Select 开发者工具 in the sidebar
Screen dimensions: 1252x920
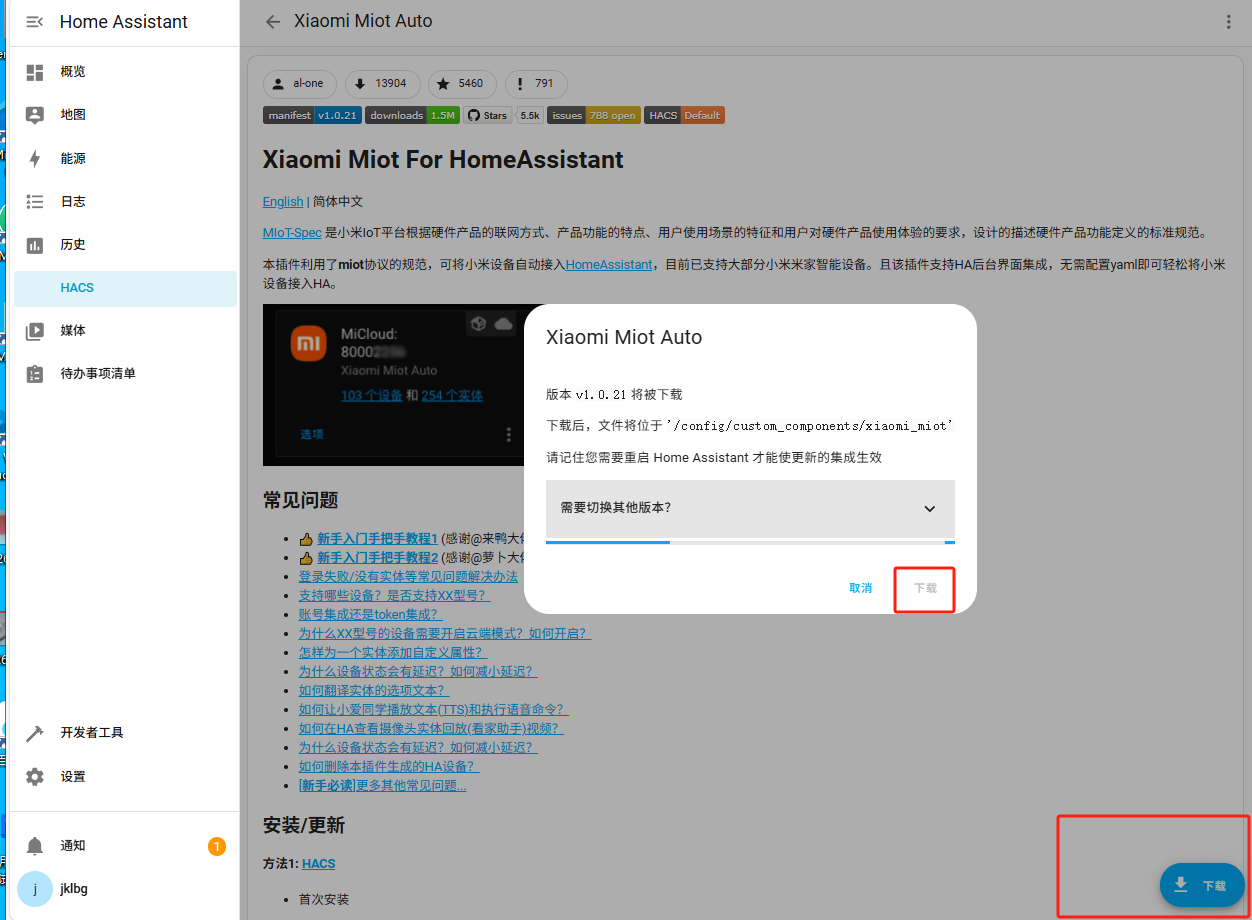coord(126,733)
